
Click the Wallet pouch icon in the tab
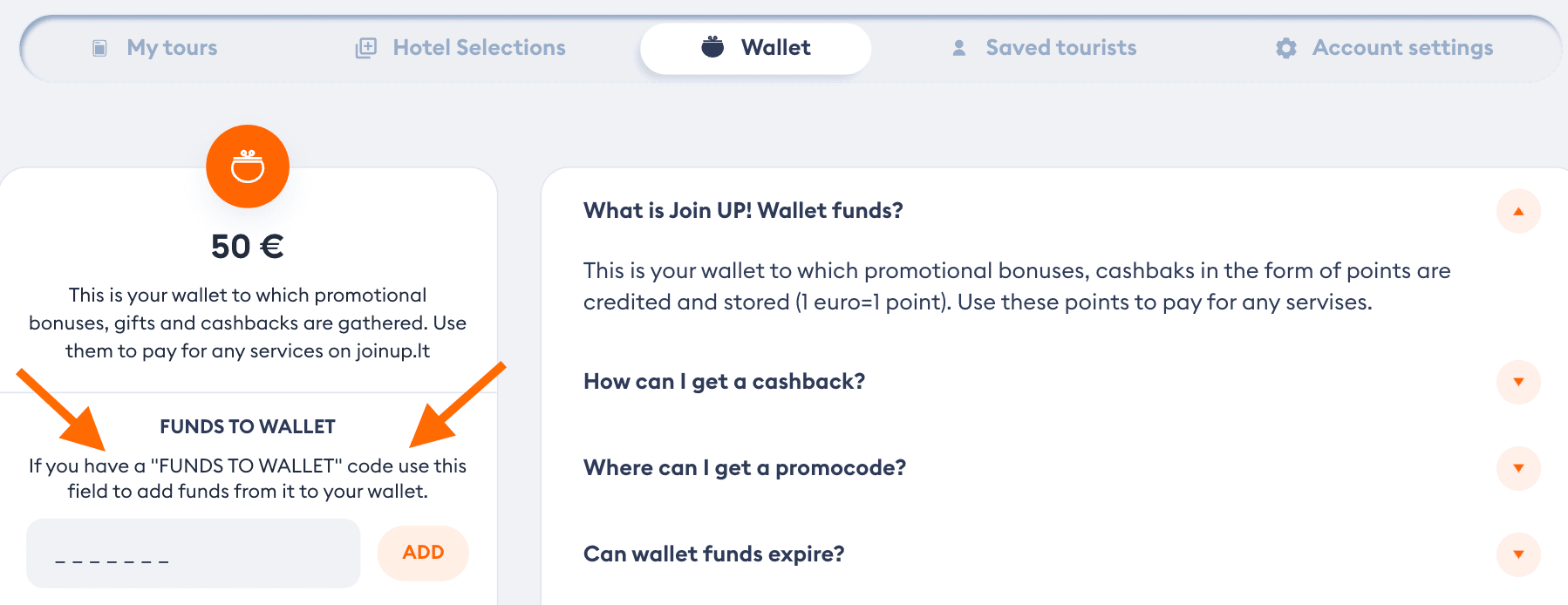(712, 47)
